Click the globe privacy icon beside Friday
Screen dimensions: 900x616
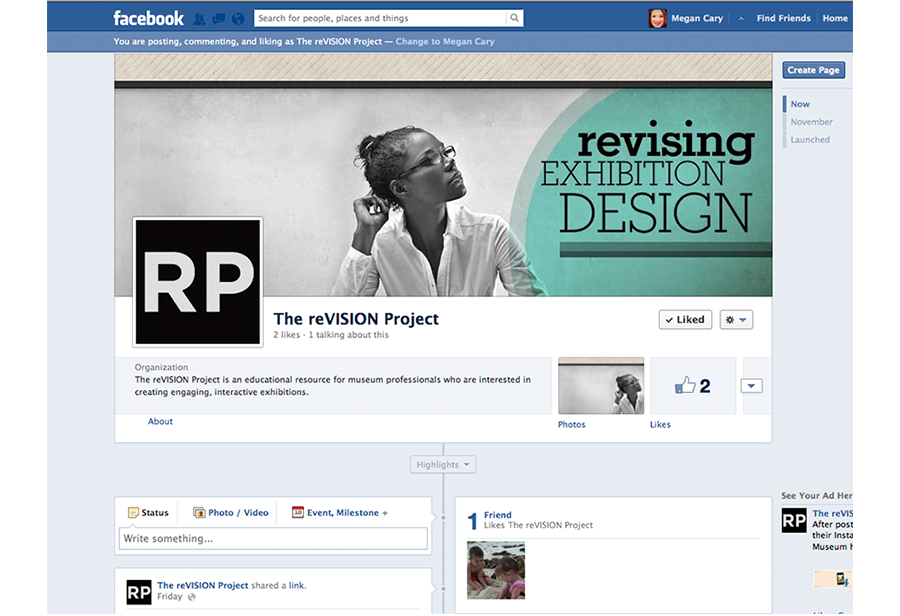click(191, 597)
